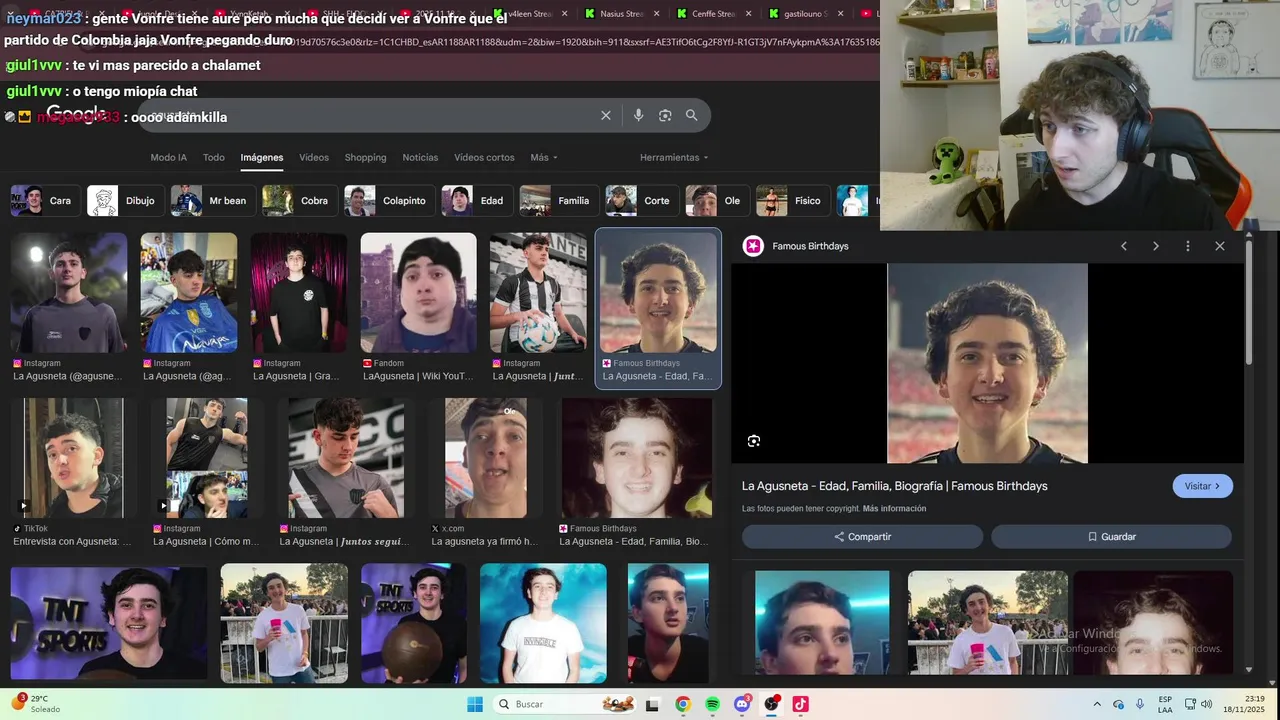
Task: Switch to the Cenffe Stream tab
Action: coord(713,13)
